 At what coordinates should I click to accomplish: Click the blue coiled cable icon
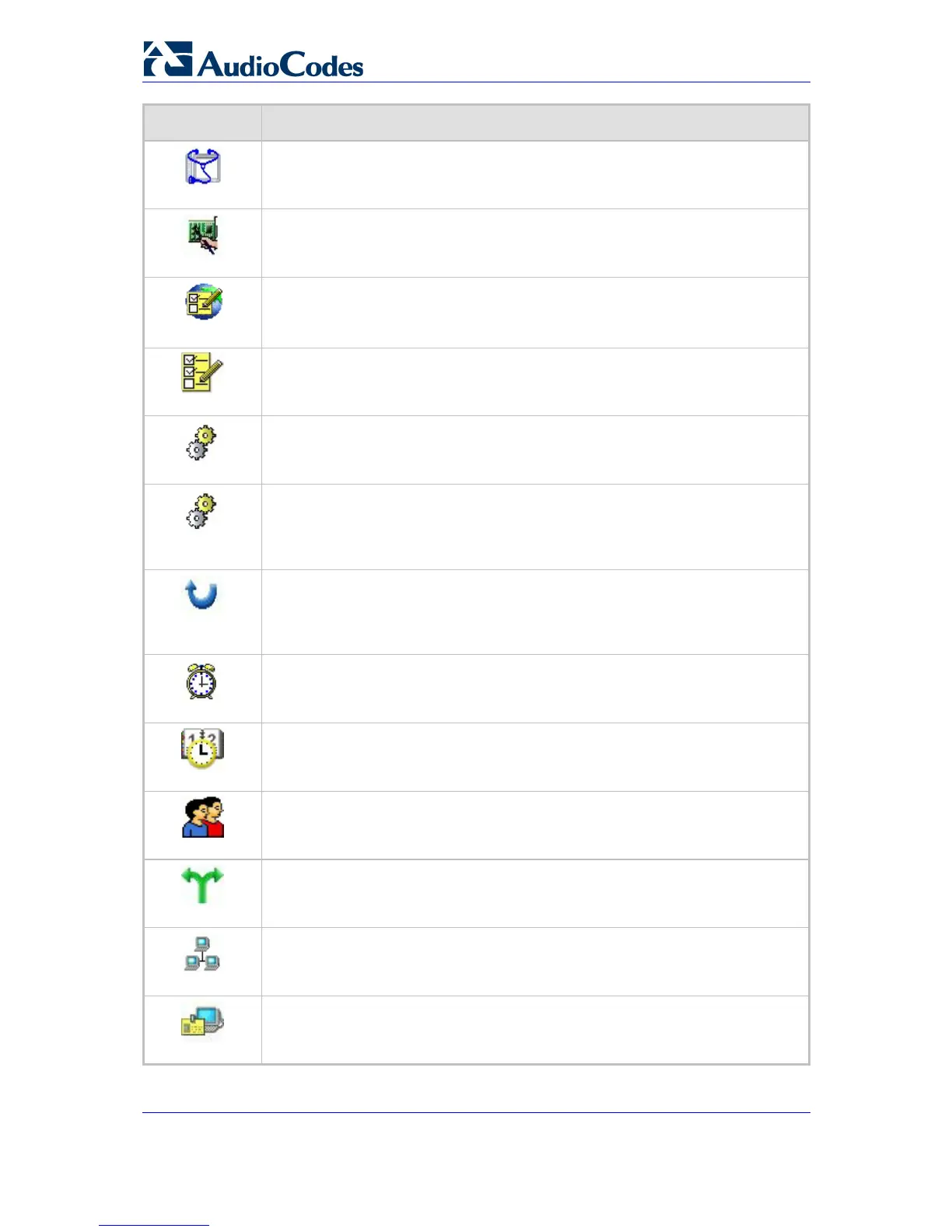pyautogui.click(x=202, y=166)
